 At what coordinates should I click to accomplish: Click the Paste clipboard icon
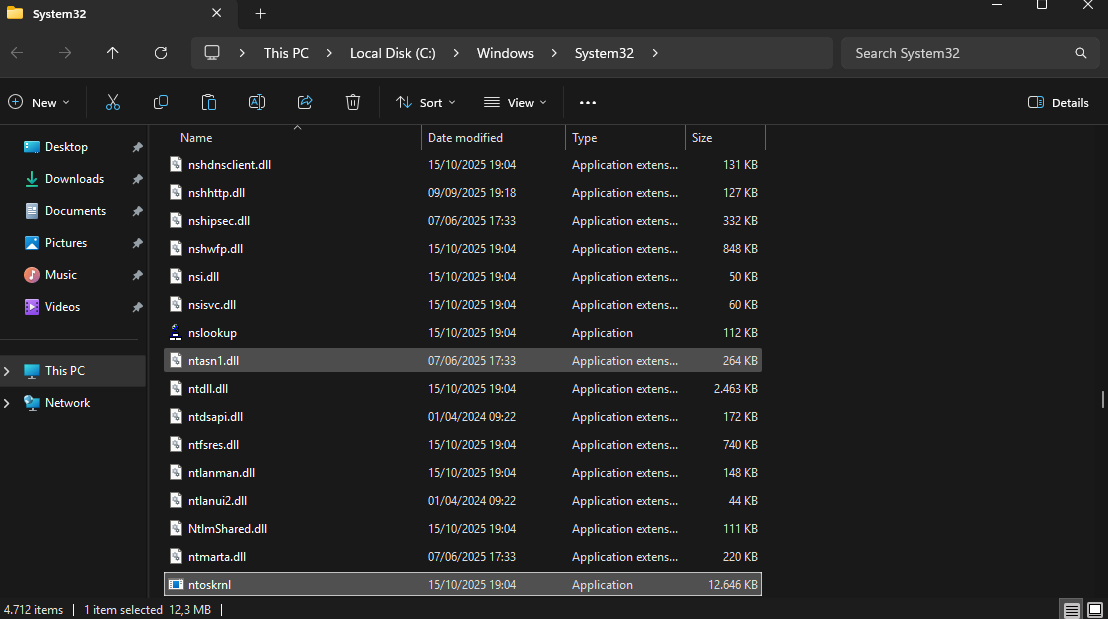click(x=208, y=102)
